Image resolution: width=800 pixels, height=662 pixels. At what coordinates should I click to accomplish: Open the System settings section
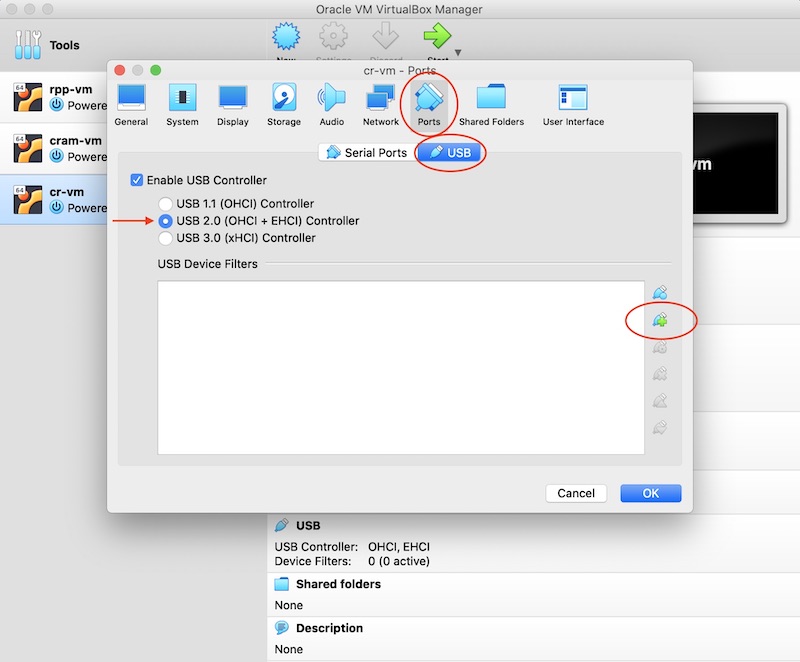click(x=182, y=105)
